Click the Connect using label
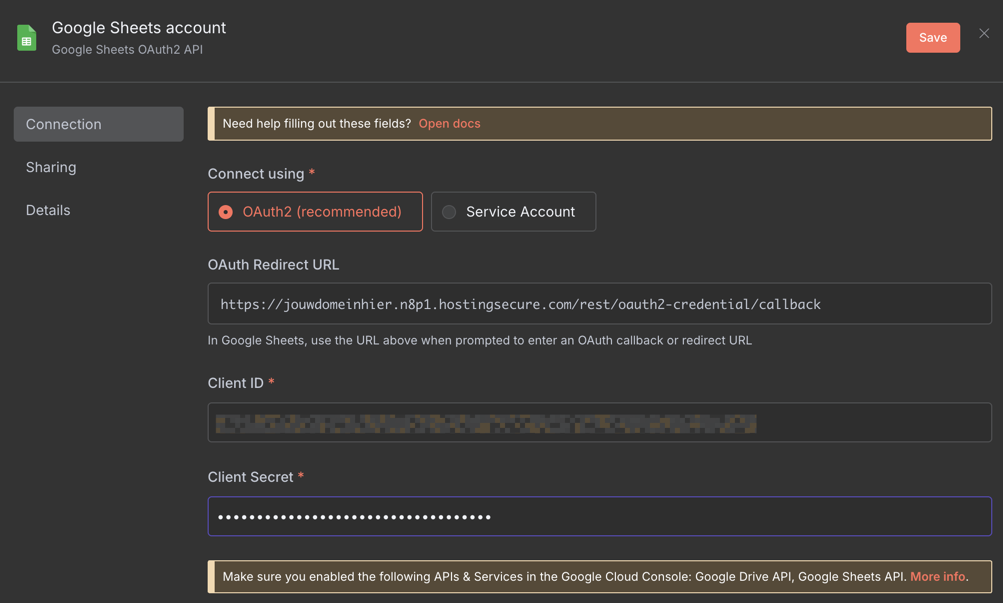The width and height of the screenshot is (1003, 603). pyautogui.click(x=256, y=173)
